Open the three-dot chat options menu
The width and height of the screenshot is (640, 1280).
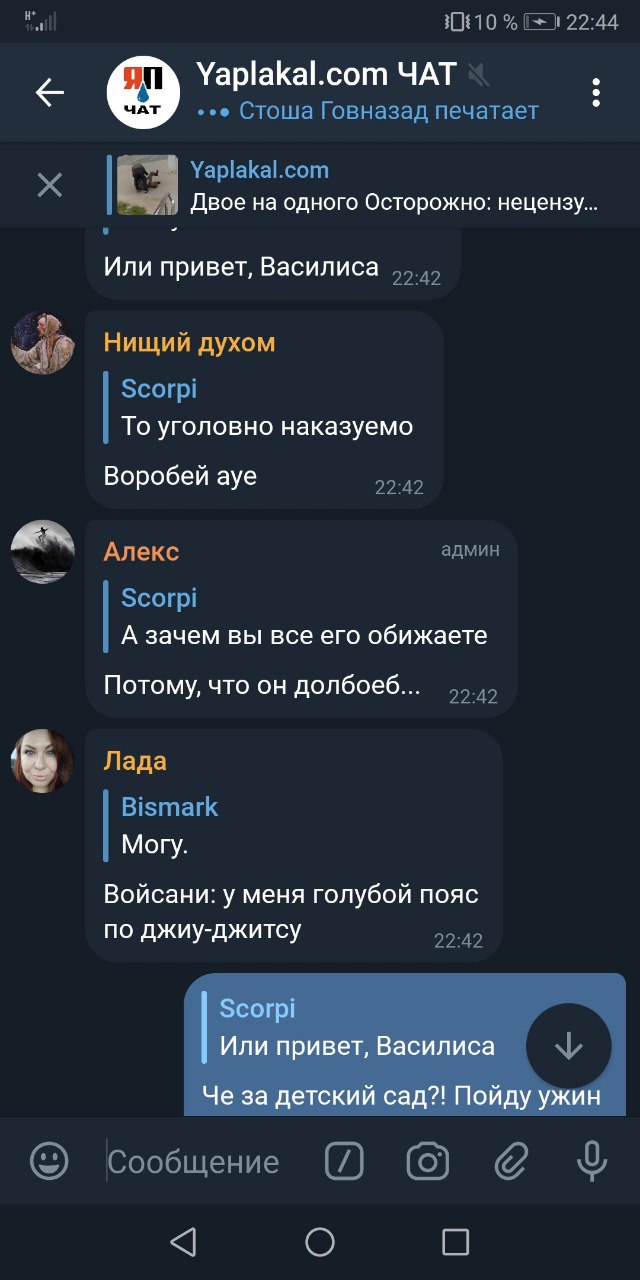(596, 93)
